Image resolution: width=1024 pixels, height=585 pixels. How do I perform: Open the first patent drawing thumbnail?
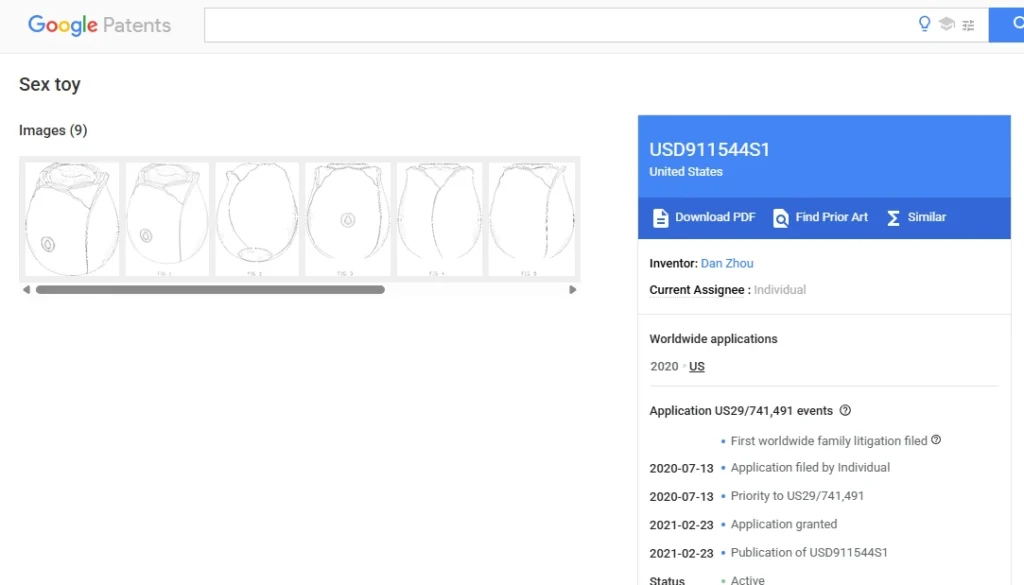coord(71,219)
